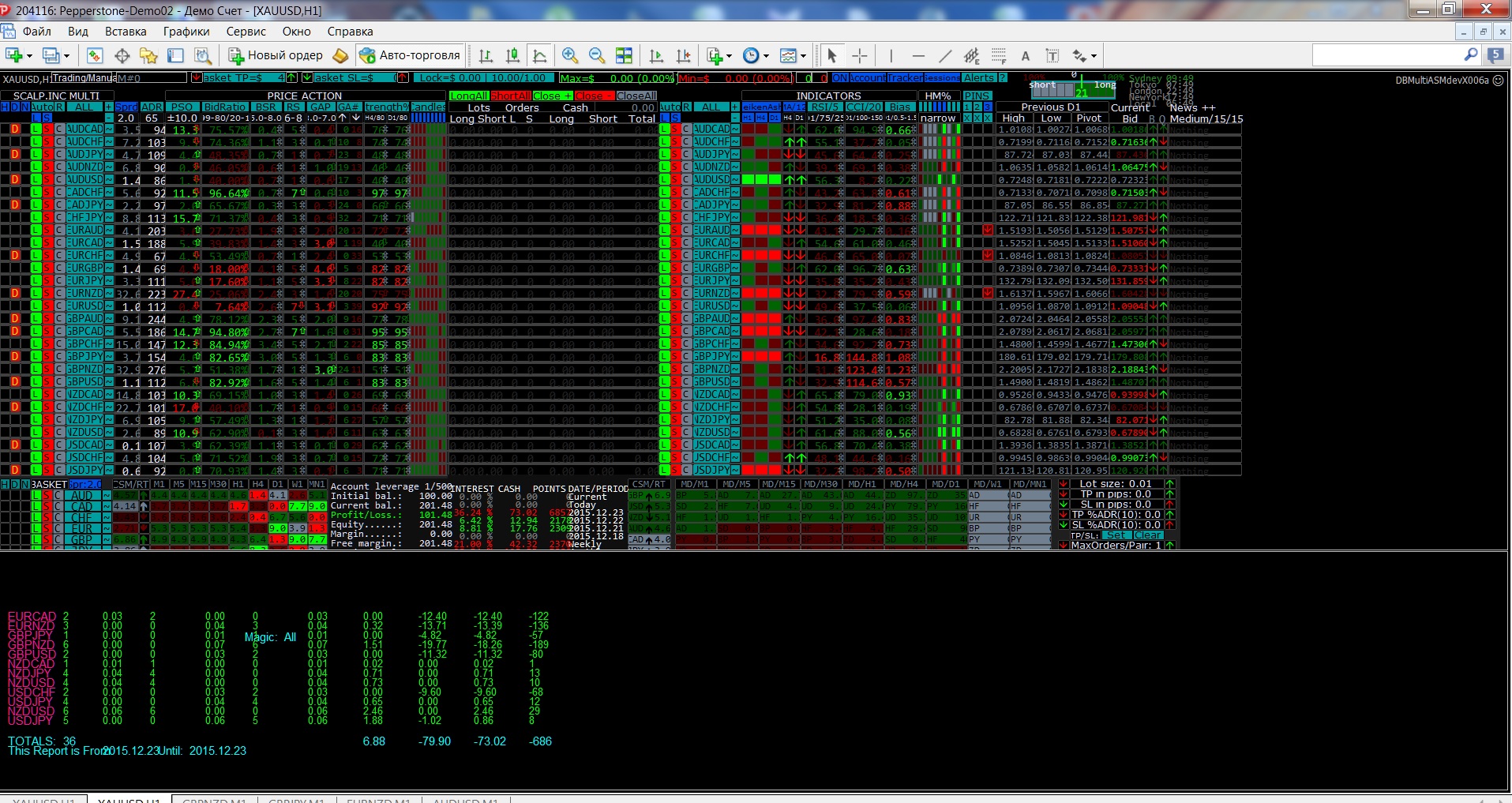
Task: Select the Fibonacci retracement tool
Action: pos(999,55)
